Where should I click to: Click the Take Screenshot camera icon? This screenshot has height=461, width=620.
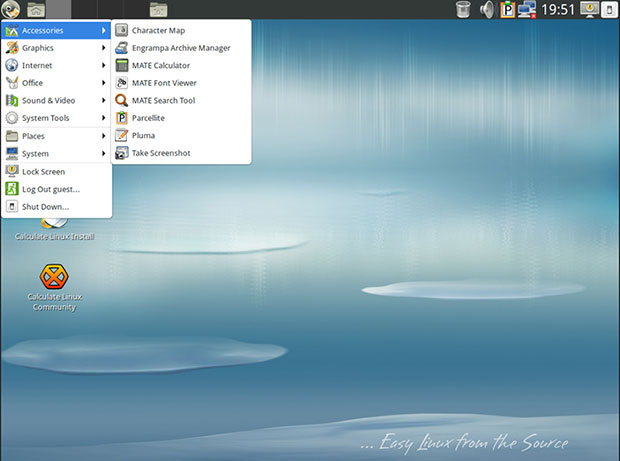[121, 153]
